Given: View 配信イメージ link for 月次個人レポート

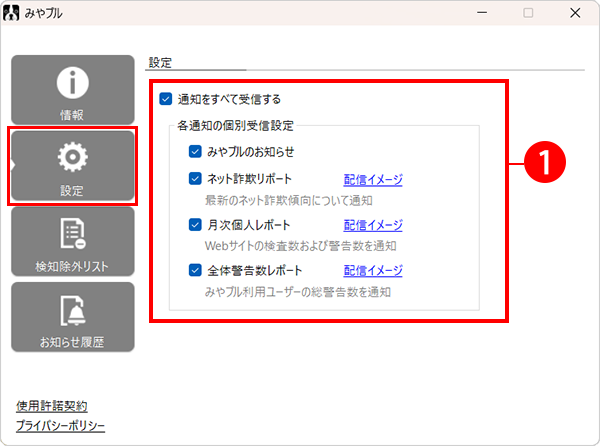Looking at the screenshot, I should 373,225.
